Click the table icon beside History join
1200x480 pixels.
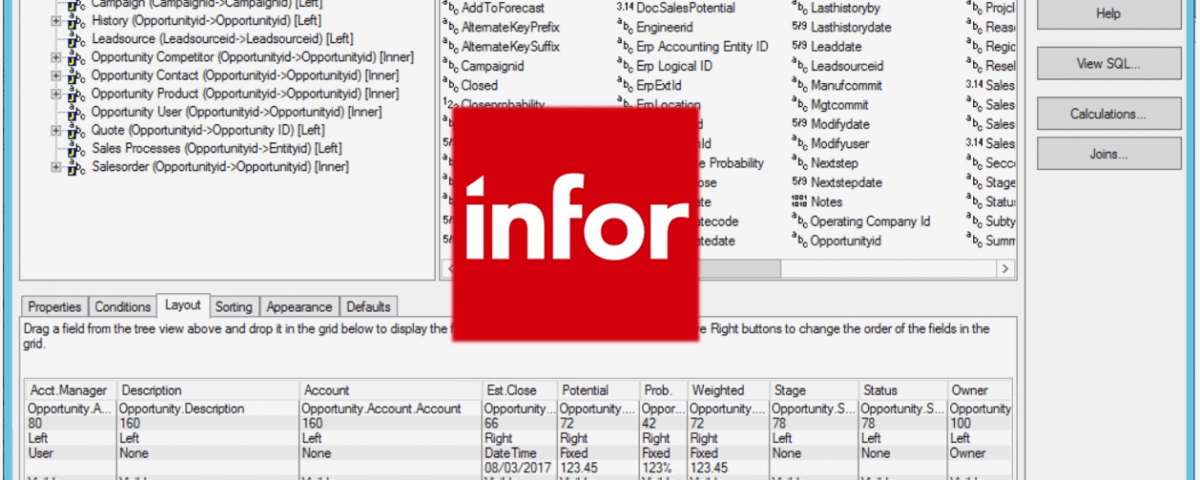77,21
